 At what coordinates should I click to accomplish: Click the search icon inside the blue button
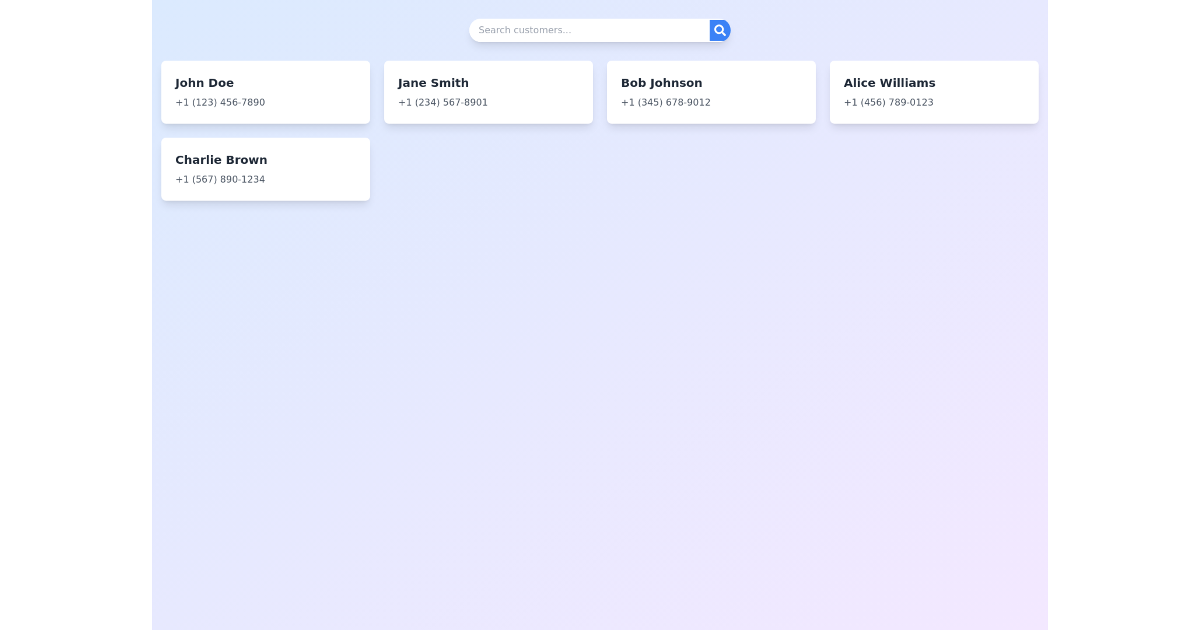point(720,30)
